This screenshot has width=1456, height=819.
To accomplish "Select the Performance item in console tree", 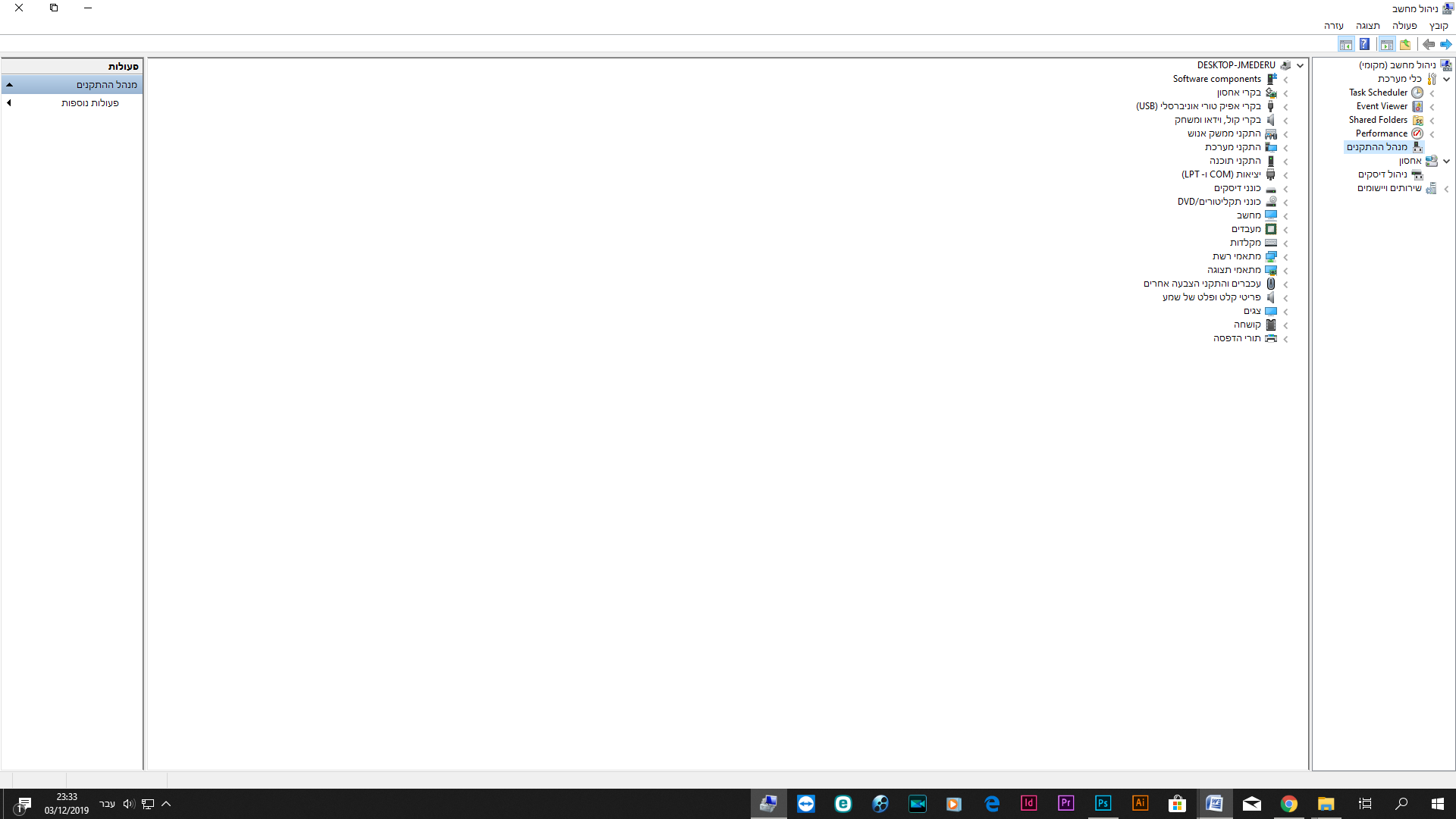I will (x=1381, y=133).
